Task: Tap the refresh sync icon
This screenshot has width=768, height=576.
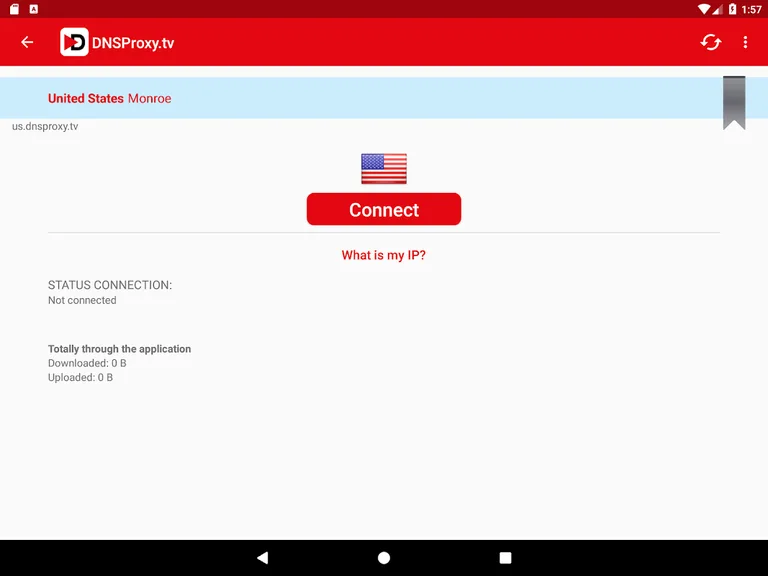Action: [x=710, y=42]
